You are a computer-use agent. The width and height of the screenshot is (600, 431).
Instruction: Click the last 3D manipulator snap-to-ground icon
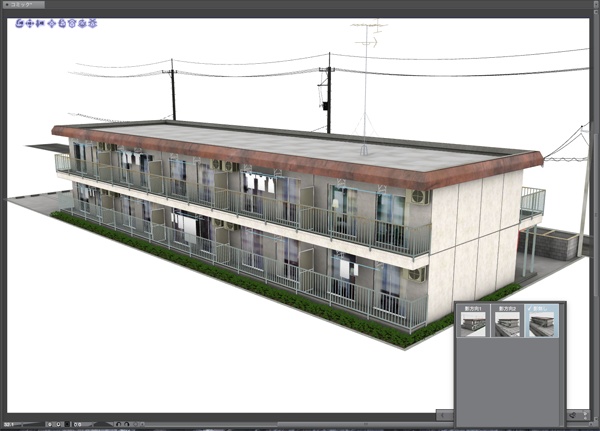pos(92,24)
